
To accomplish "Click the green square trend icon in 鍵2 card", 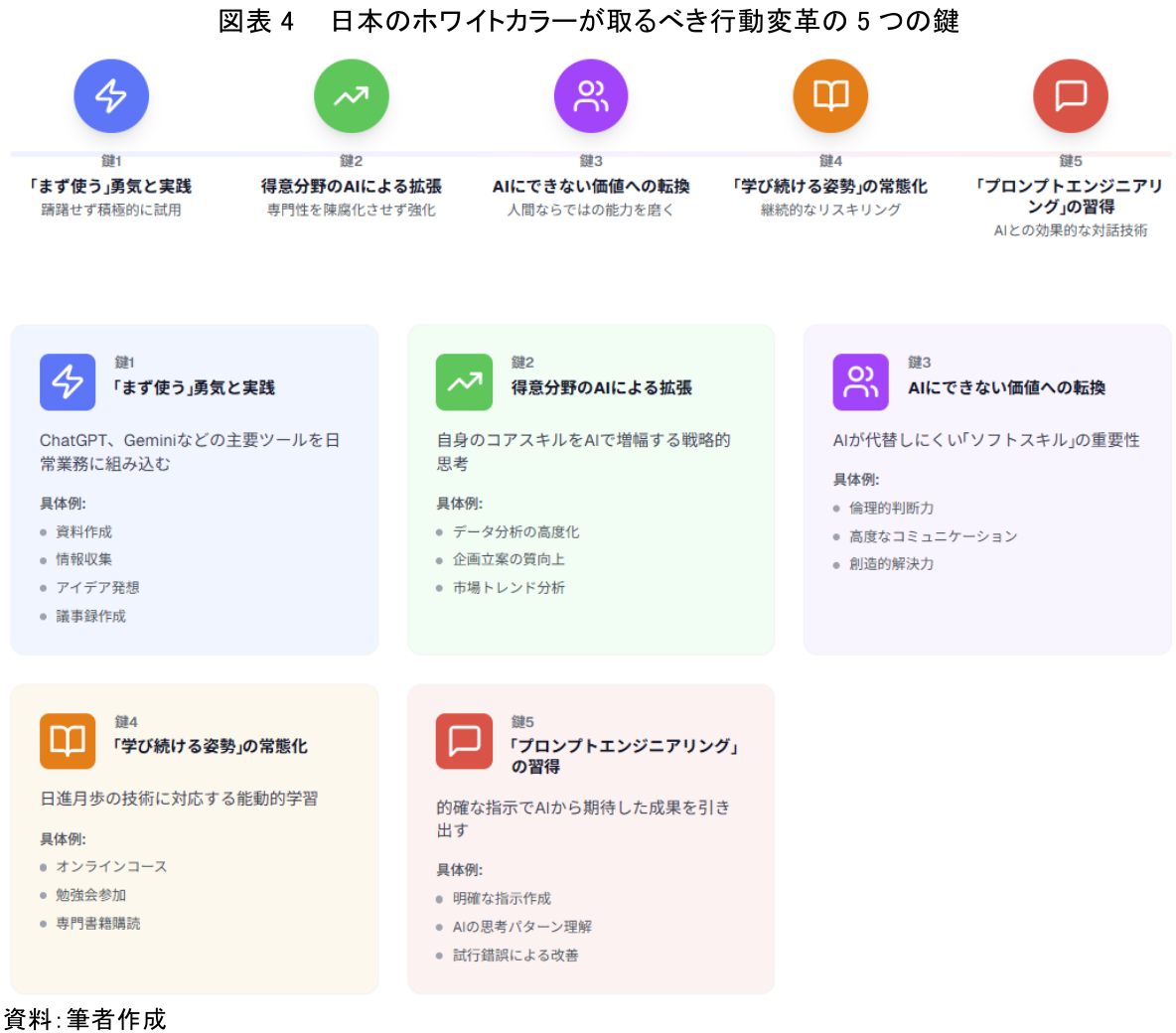I will coord(464,382).
